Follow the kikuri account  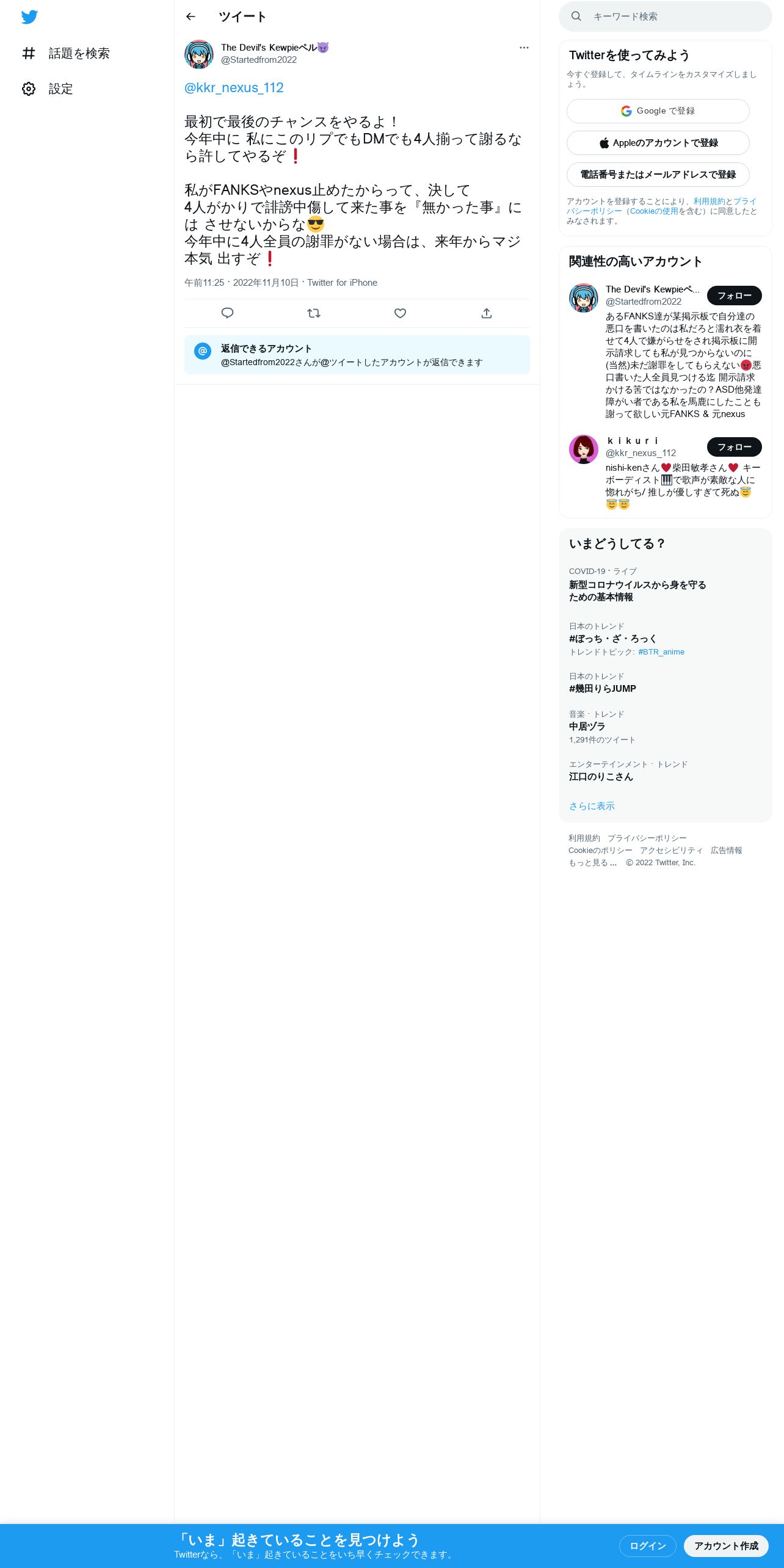pos(735,447)
